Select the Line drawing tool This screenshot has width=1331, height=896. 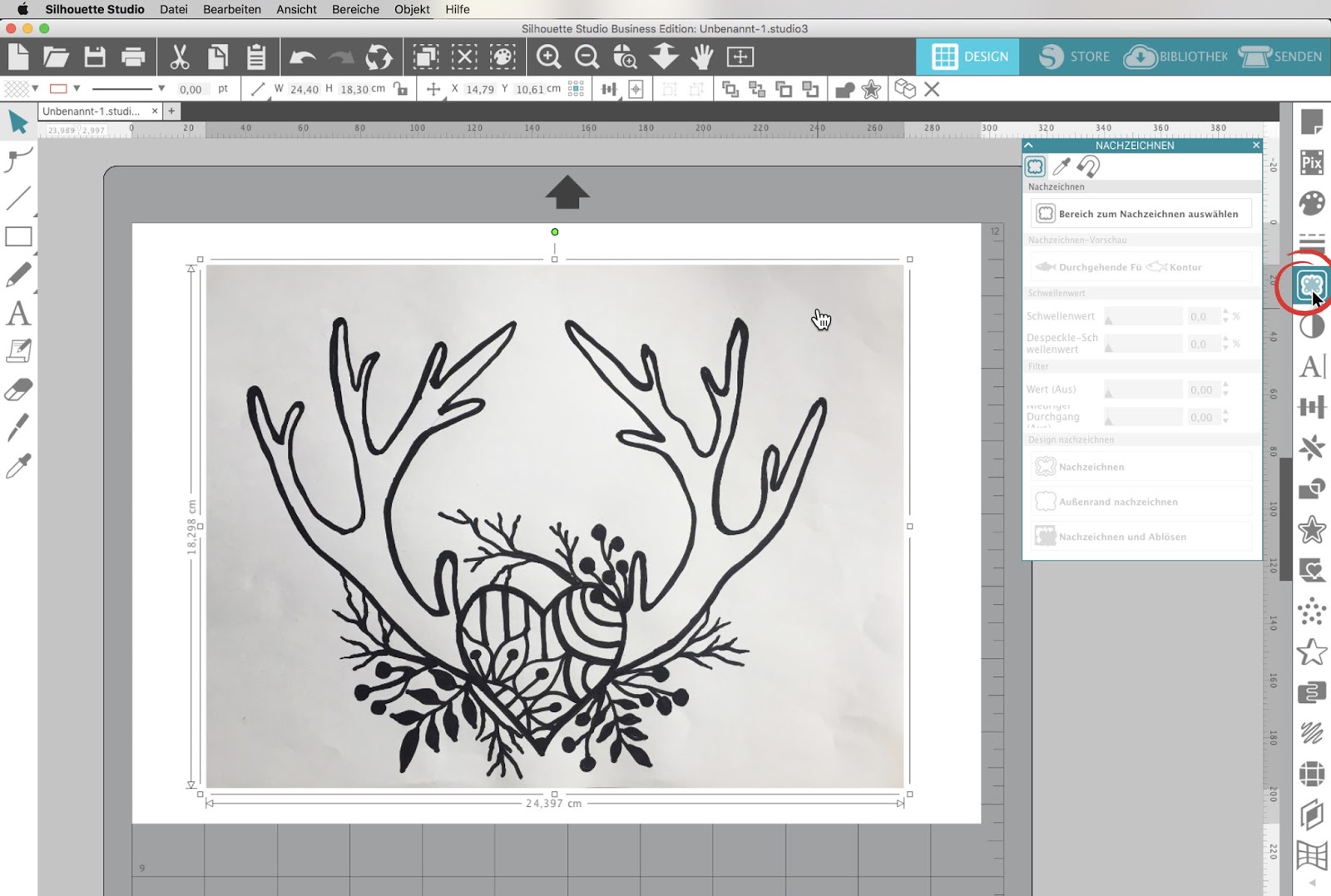pos(18,198)
